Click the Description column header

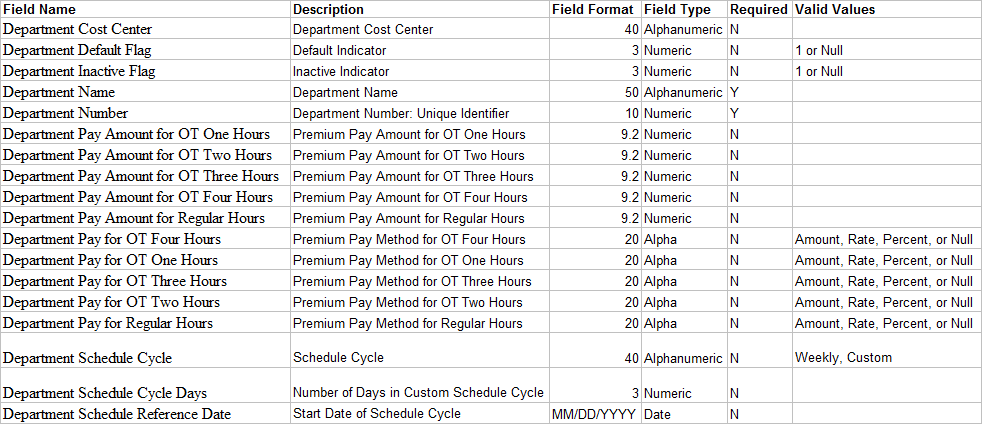coord(330,9)
